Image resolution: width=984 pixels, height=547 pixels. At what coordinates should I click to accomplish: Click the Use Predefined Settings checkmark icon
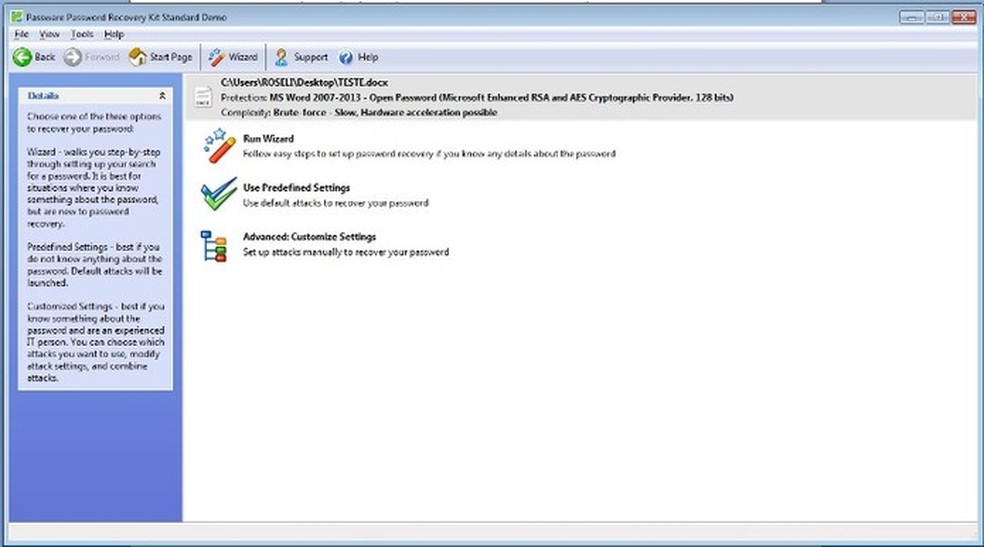click(x=218, y=194)
